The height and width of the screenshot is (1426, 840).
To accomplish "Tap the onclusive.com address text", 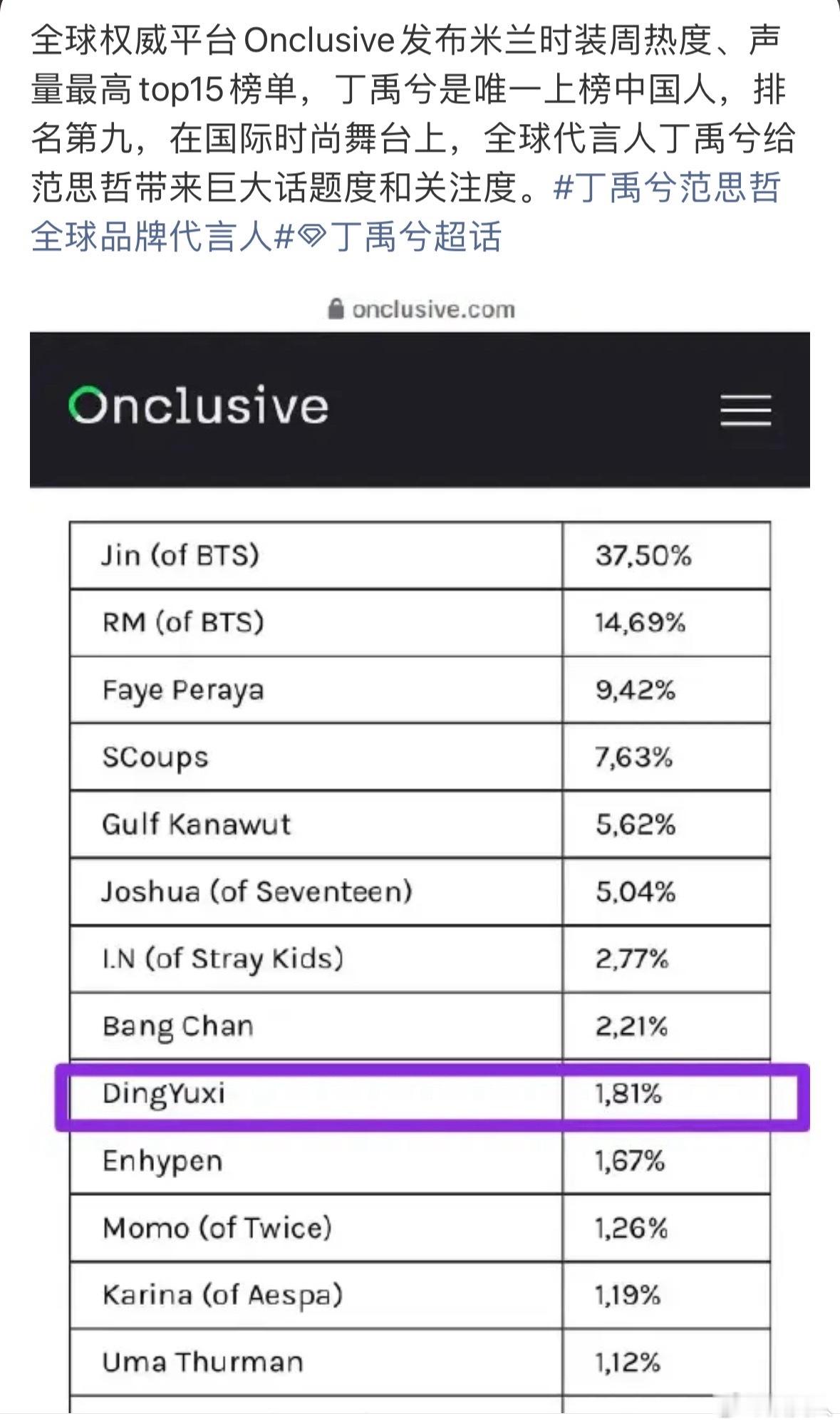I will tap(433, 309).
